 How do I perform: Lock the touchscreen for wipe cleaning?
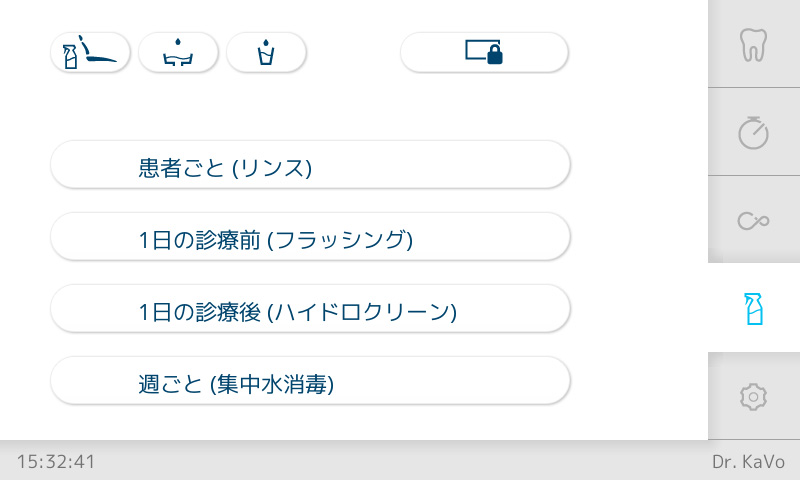click(x=484, y=52)
